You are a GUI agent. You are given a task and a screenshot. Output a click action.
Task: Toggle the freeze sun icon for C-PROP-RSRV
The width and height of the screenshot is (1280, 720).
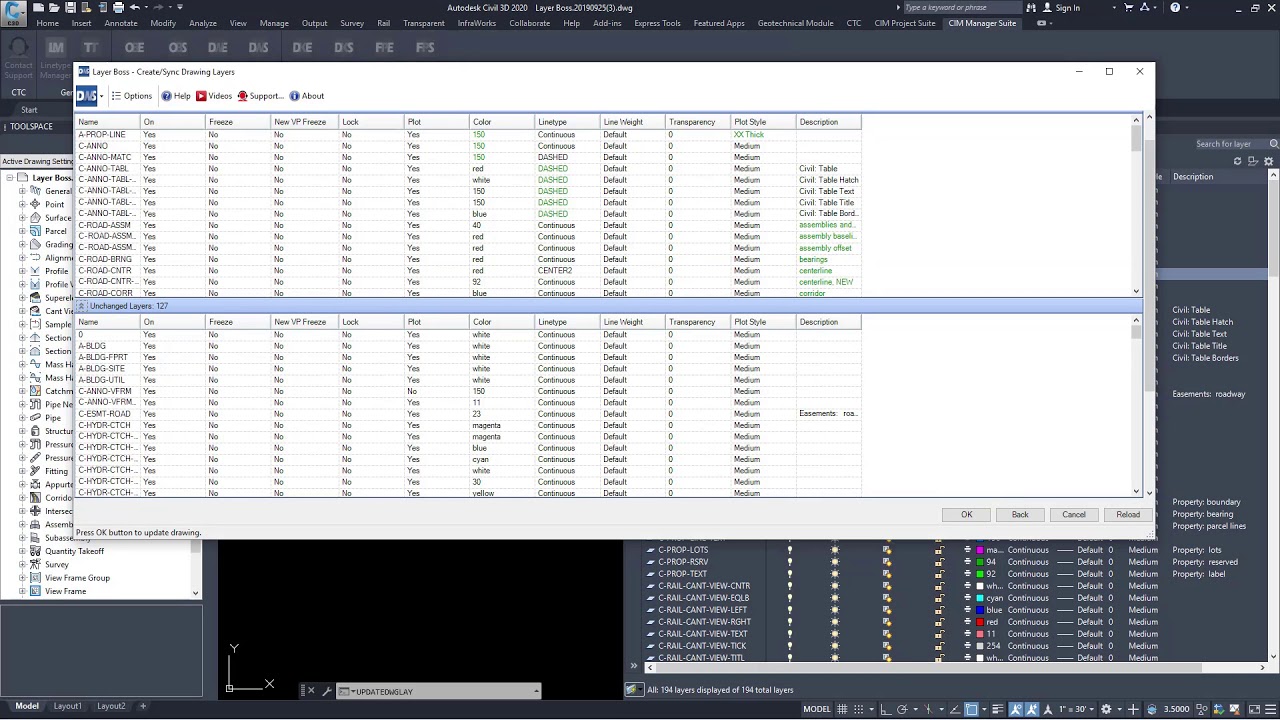click(835, 562)
